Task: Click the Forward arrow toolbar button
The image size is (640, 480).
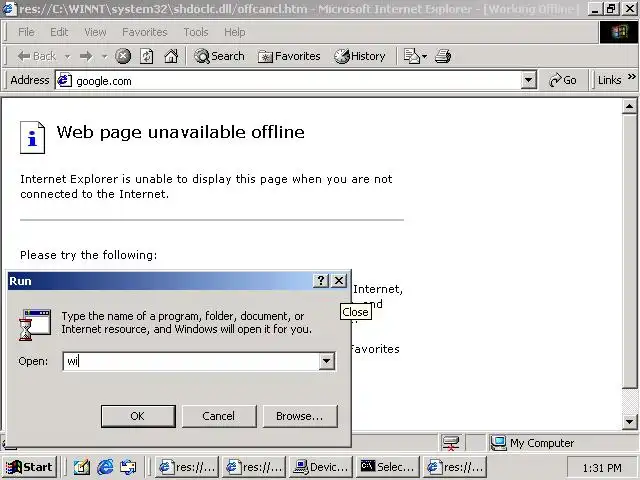Action: [x=86, y=56]
